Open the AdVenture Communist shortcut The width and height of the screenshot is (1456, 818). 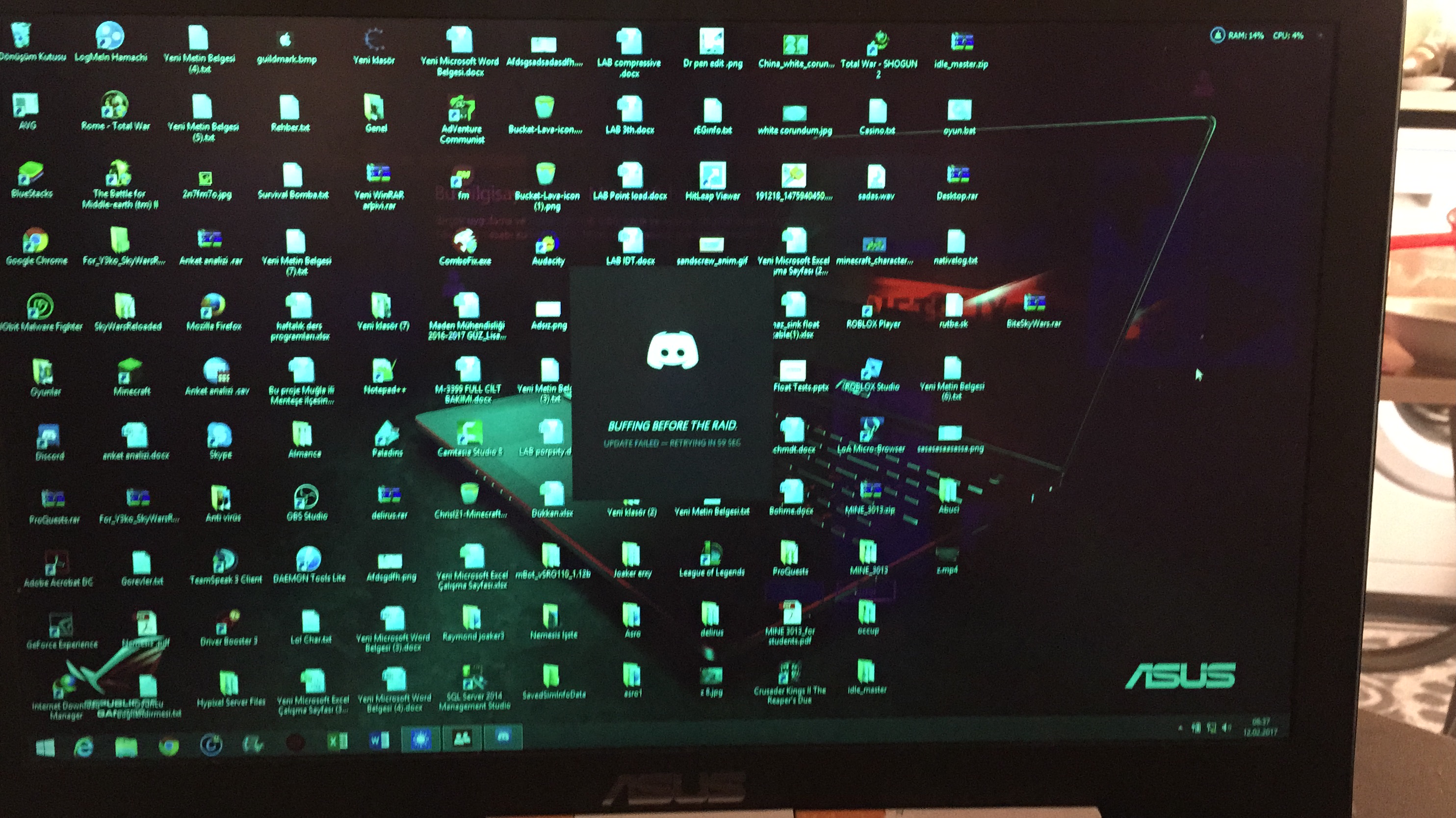(462, 120)
